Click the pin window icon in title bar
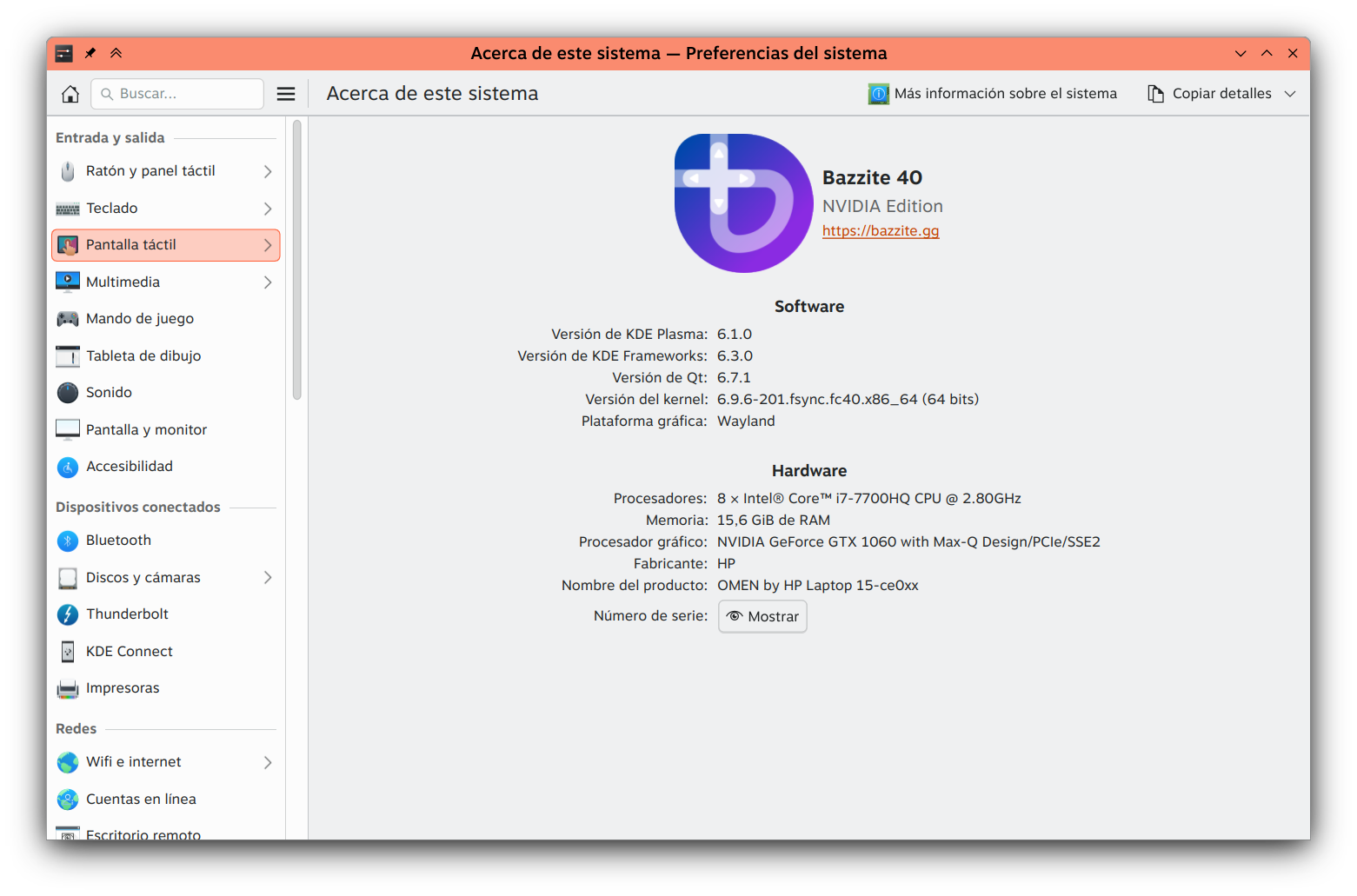The image size is (1357, 896). pyautogui.click(x=90, y=53)
